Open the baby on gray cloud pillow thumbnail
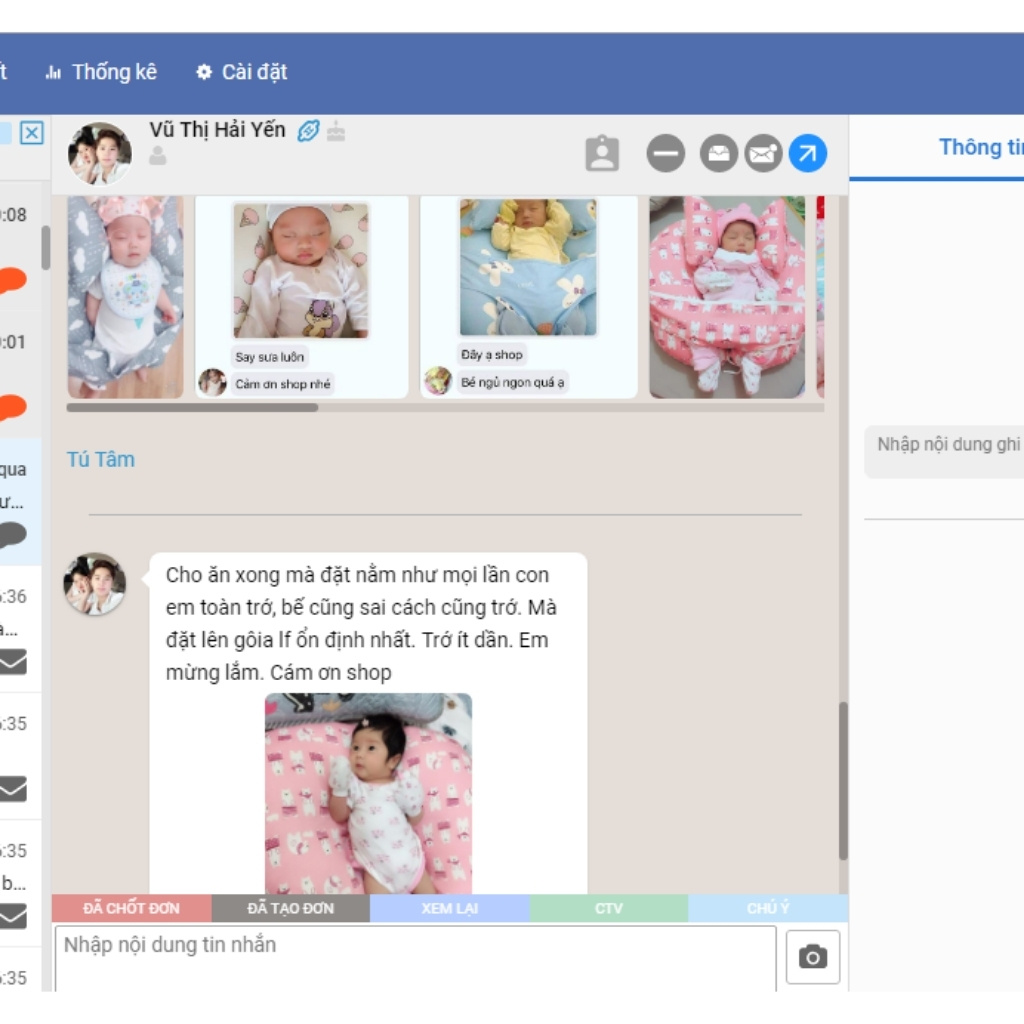This screenshot has width=1024, height=1024. click(125, 296)
